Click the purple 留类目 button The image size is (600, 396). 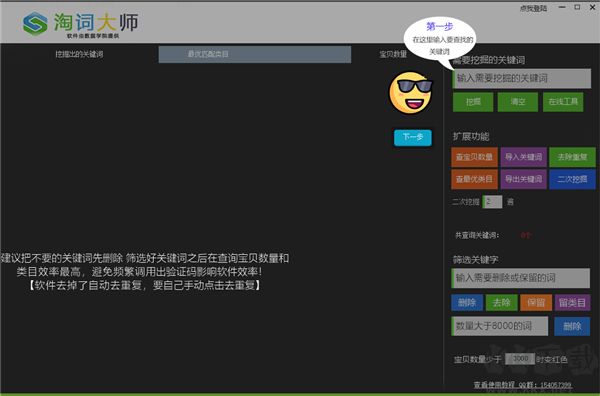click(572, 303)
